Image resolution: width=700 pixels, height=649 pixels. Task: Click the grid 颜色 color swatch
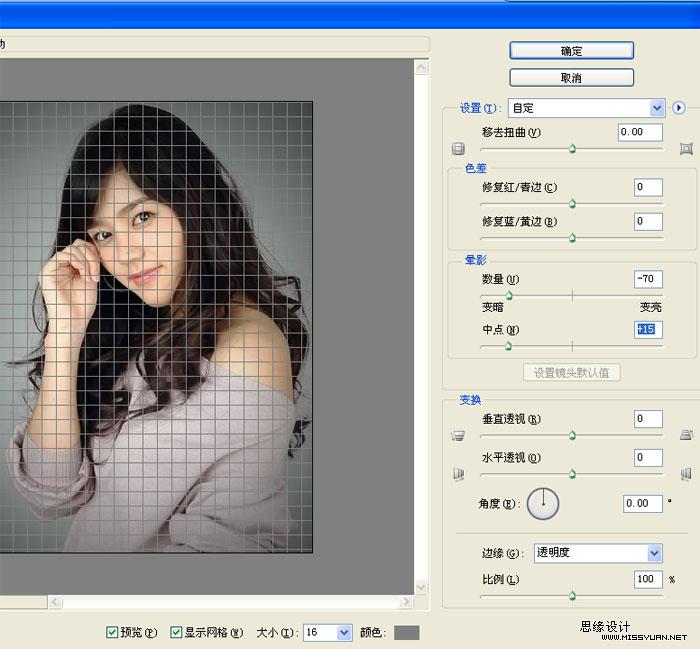coord(407,632)
